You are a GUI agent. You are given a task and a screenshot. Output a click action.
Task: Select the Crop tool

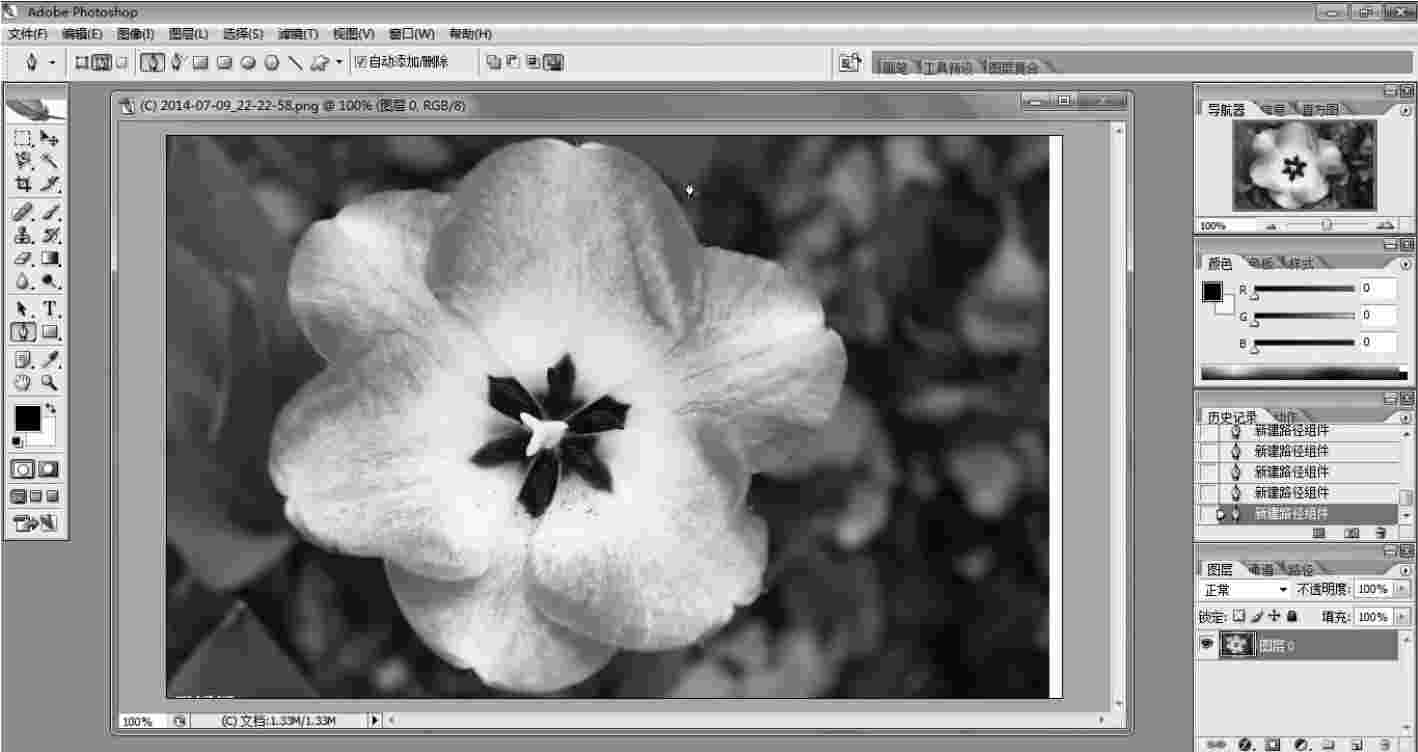pyautogui.click(x=23, y=184)
